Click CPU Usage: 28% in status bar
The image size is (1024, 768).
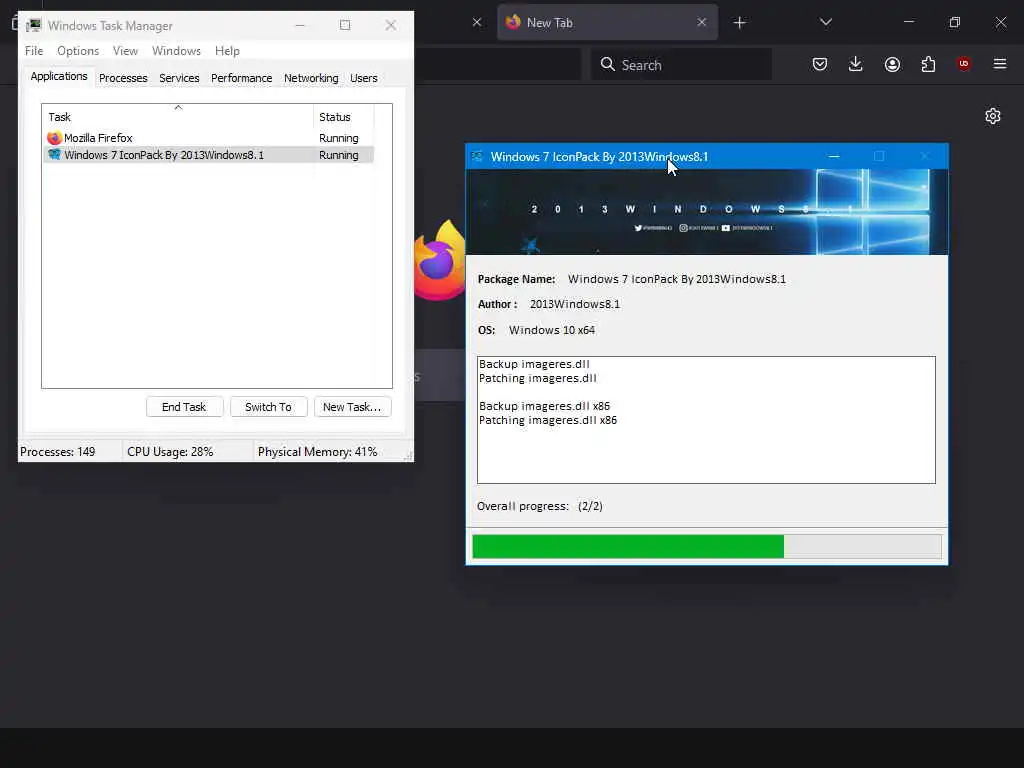point(170,452)
